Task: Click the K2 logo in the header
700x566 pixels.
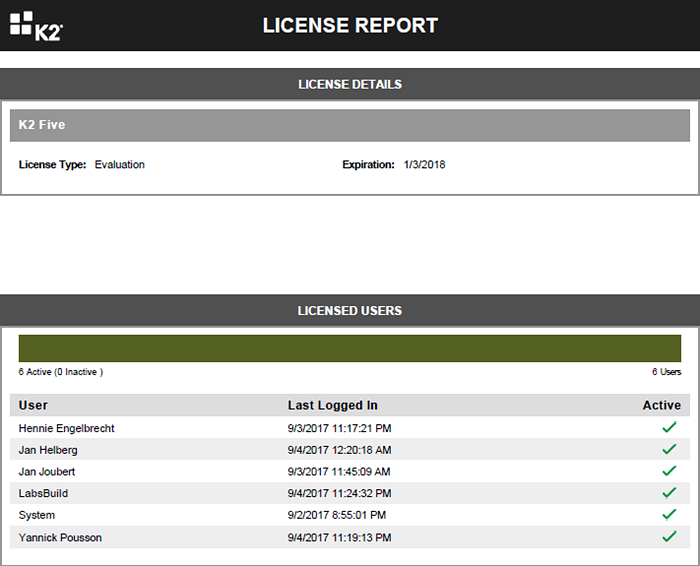Action: pyautogui.click(x=36, y=26)
